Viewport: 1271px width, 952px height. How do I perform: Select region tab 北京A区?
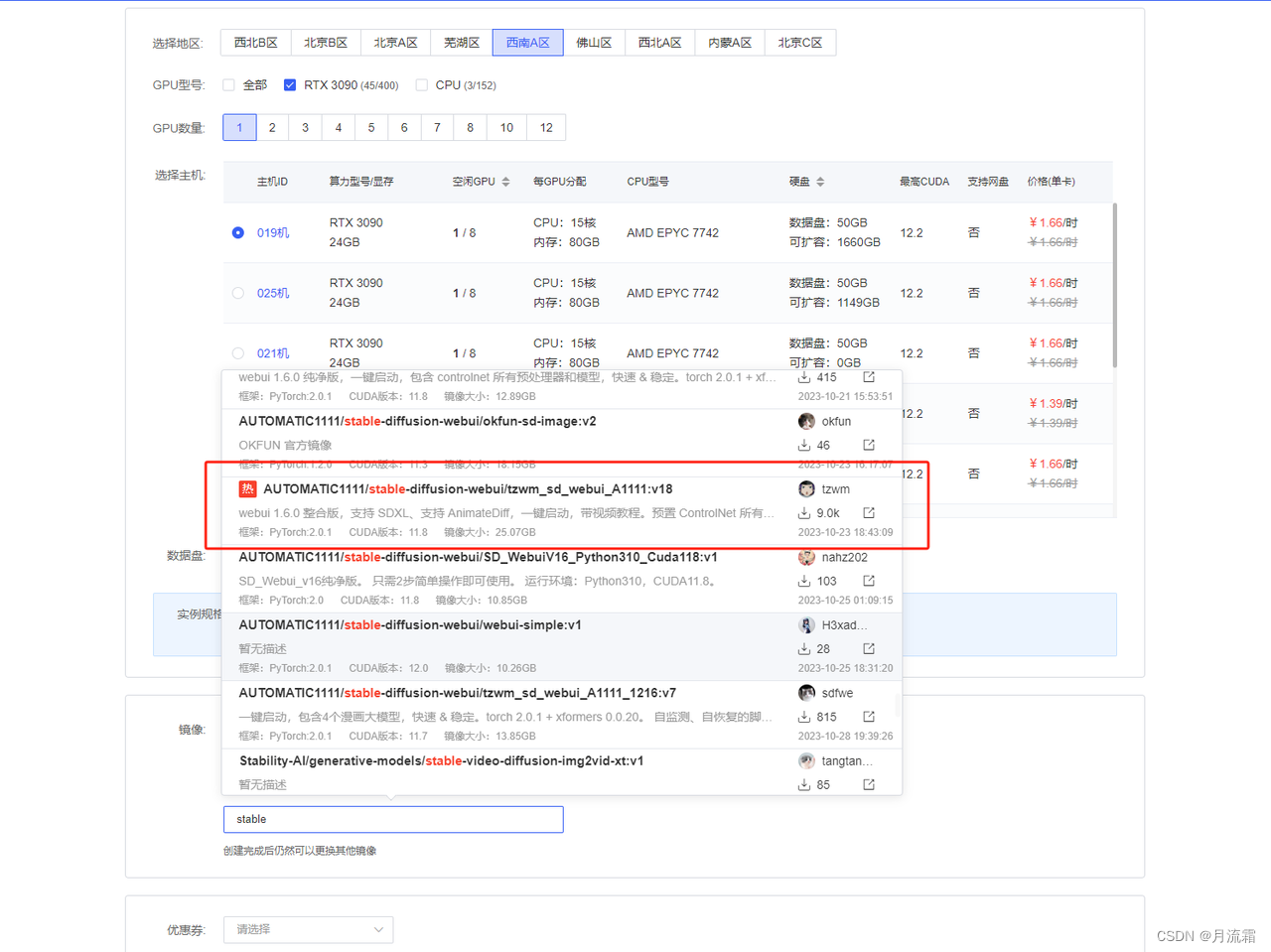(395, 43)
